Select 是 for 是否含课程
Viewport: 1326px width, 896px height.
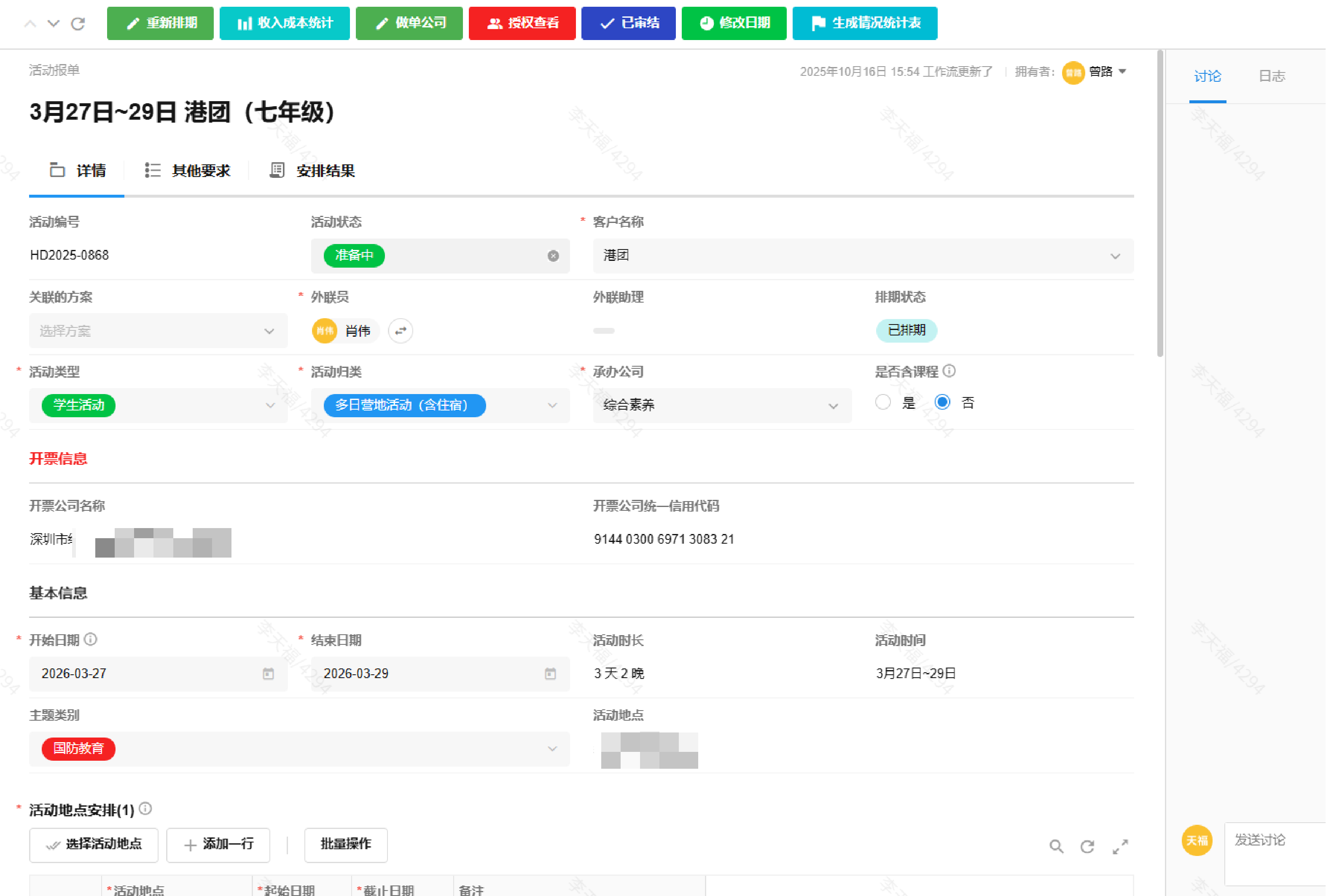click(x=883, y=402)
